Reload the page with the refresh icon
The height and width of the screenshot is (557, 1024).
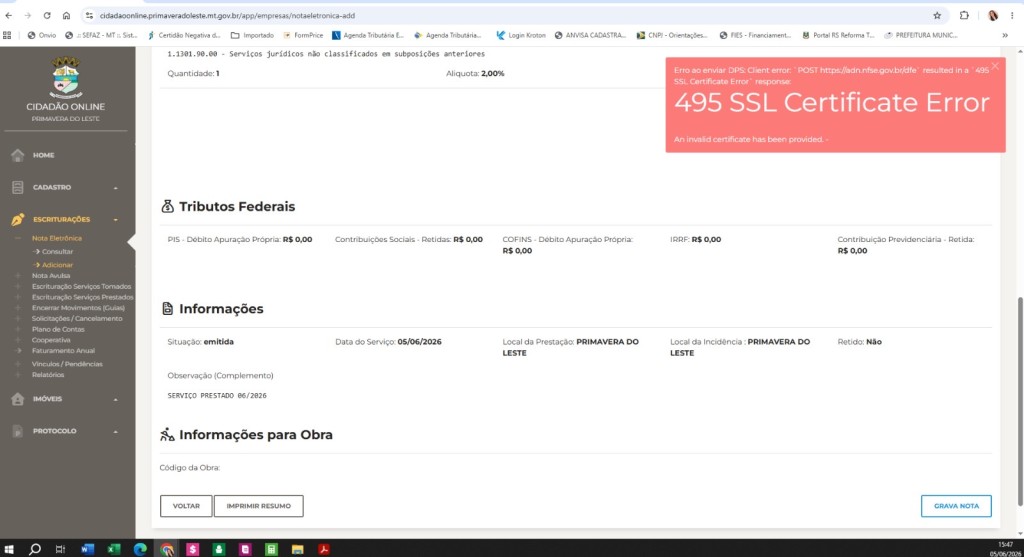point(47,16)
